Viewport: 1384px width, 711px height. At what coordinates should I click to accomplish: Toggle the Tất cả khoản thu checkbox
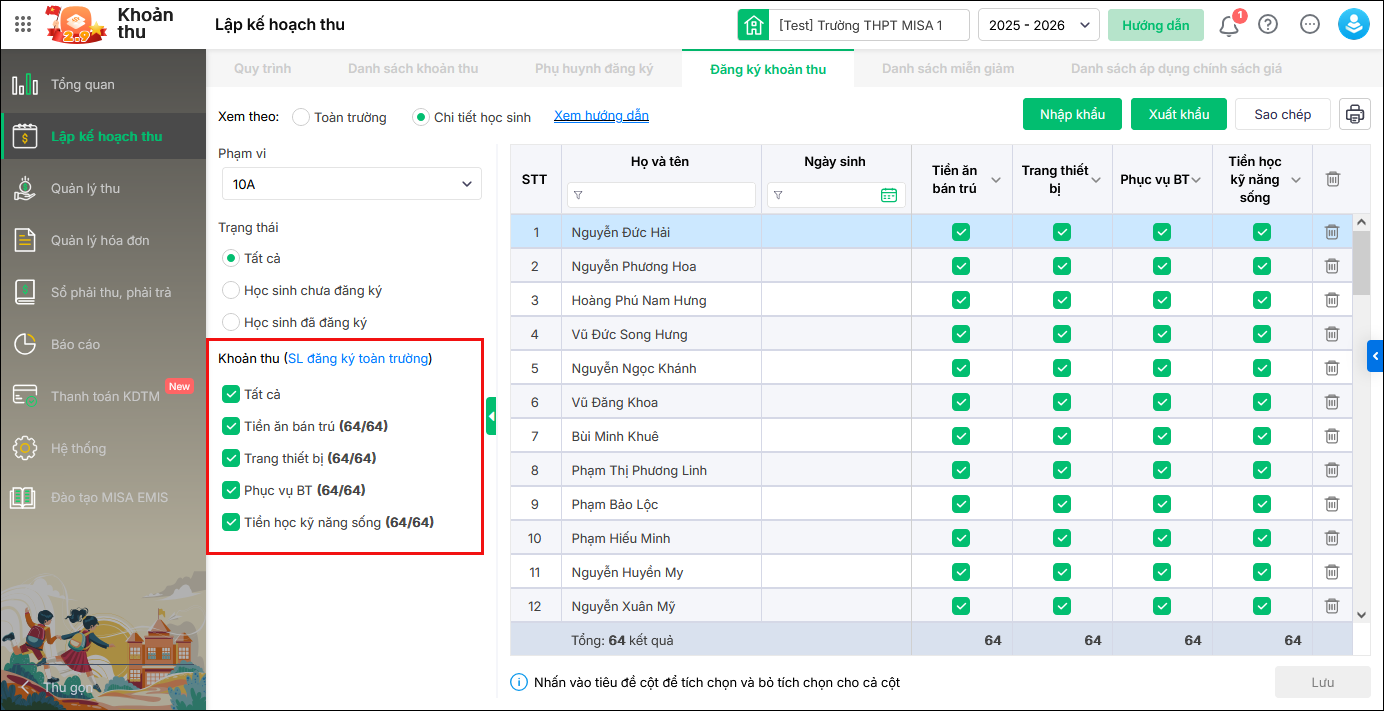[231, 394]
